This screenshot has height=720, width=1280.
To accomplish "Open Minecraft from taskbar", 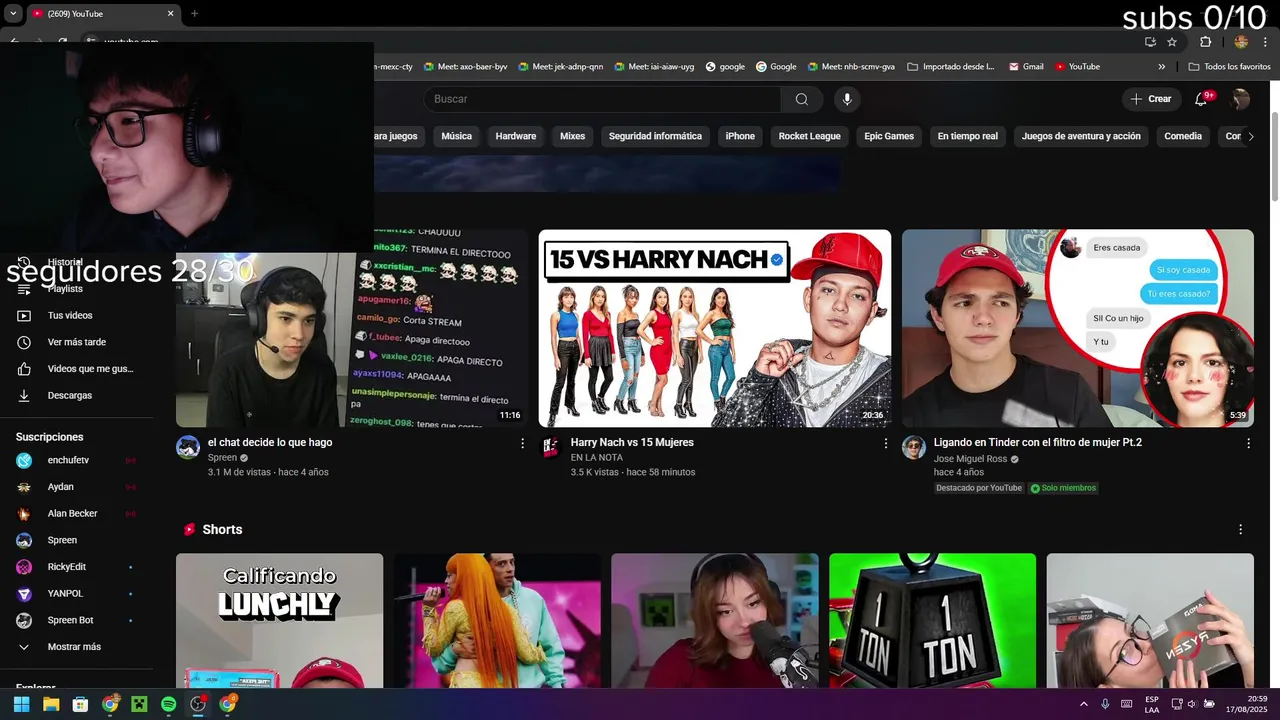I will point(139,704).
